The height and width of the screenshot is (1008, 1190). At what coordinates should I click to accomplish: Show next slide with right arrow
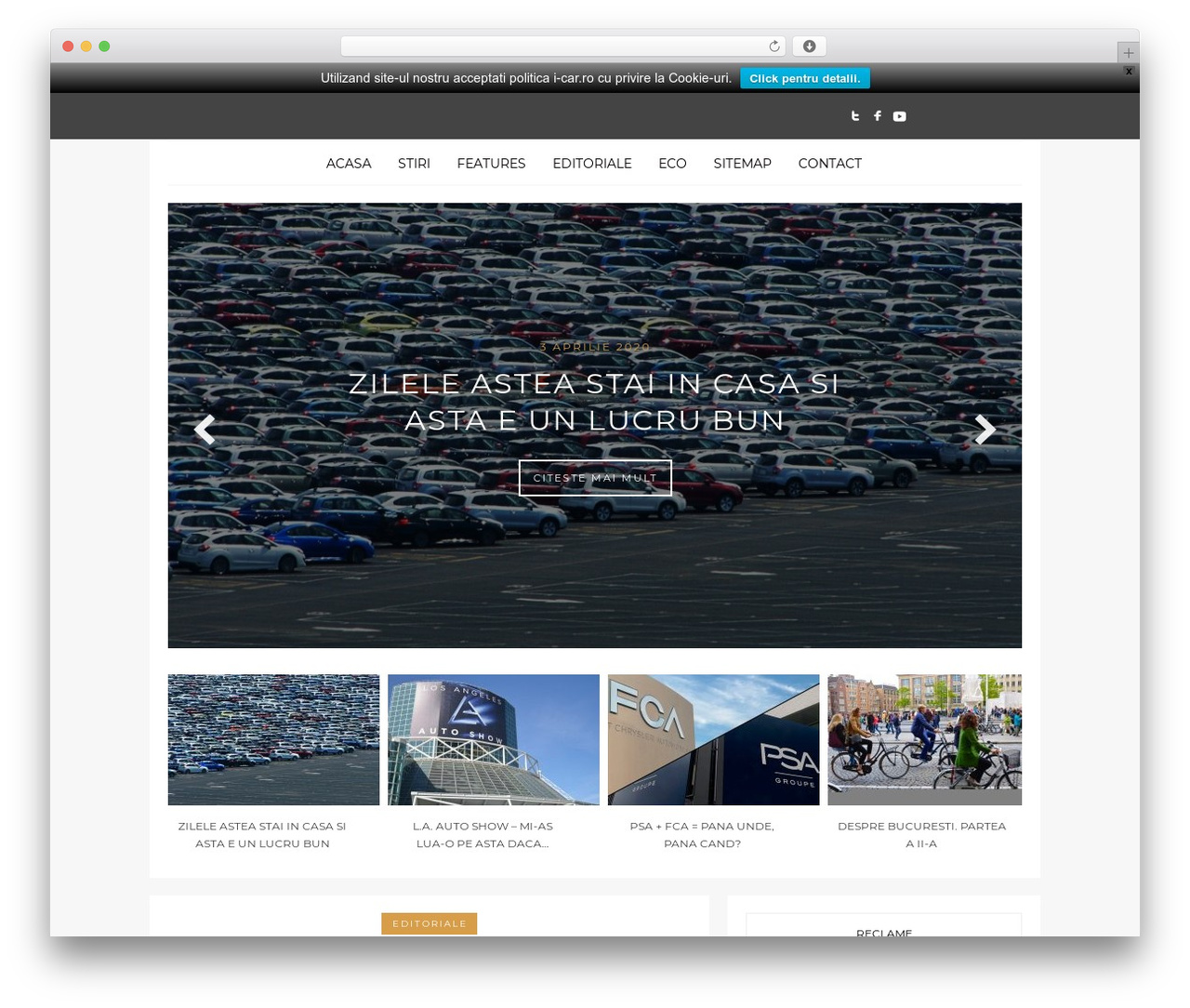pyautogui.click(x=985, y=429)
